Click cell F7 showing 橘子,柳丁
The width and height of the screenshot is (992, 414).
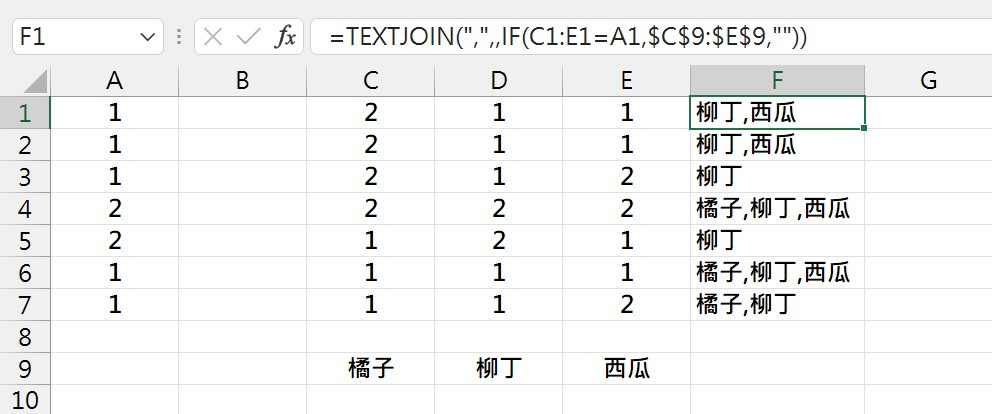(x=778, y=304)
